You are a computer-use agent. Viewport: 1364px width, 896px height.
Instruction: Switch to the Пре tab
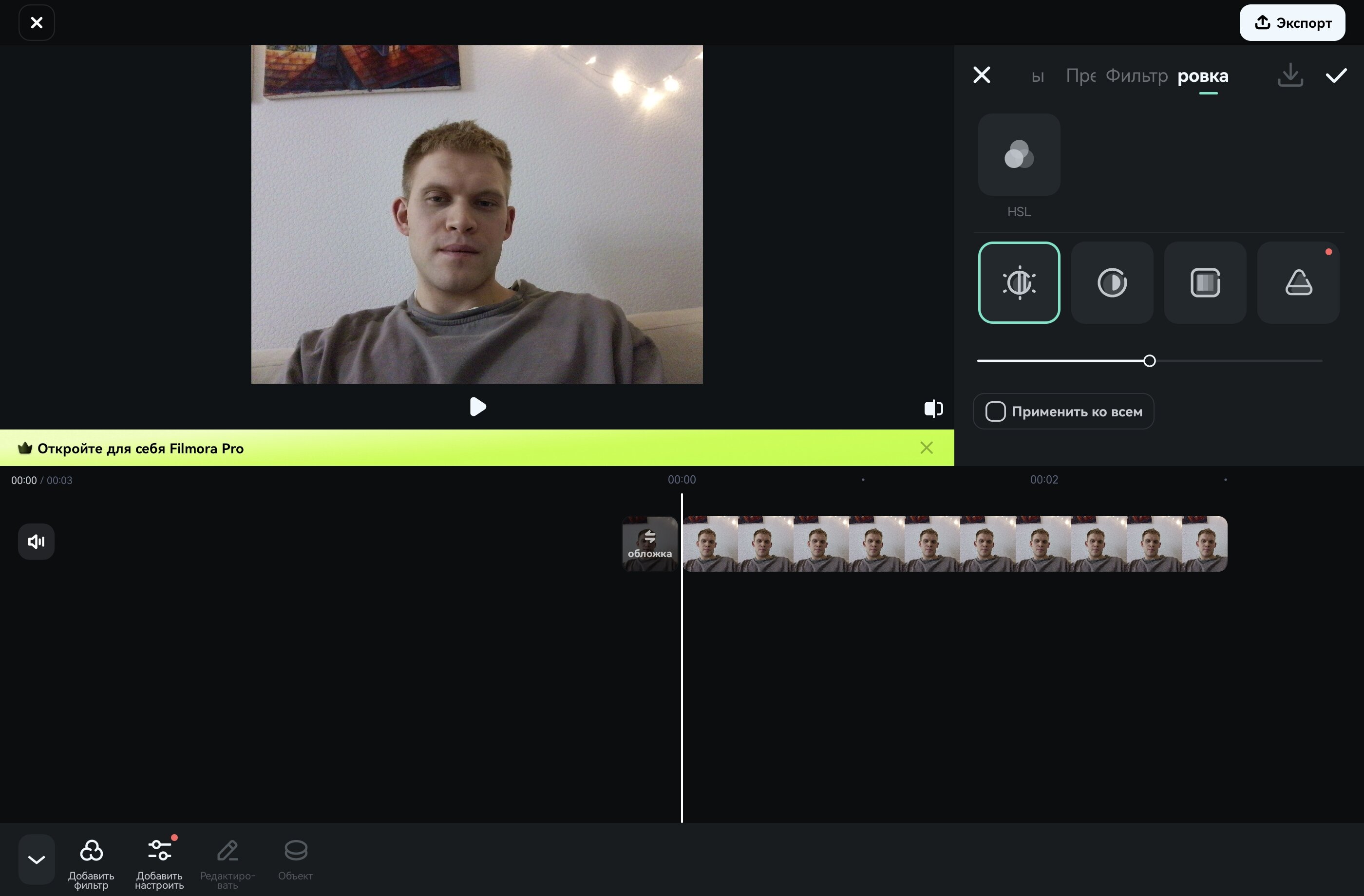tap(1080, 75)
